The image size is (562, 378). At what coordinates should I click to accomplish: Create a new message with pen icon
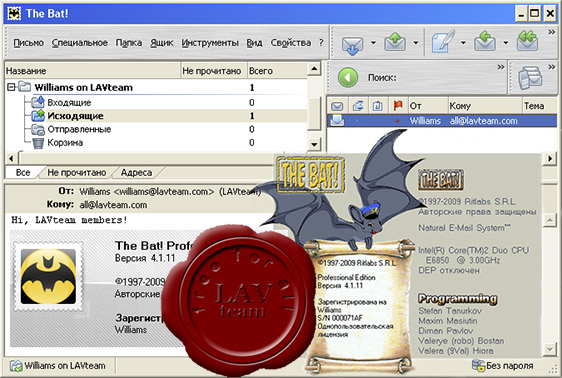[443, 42]
